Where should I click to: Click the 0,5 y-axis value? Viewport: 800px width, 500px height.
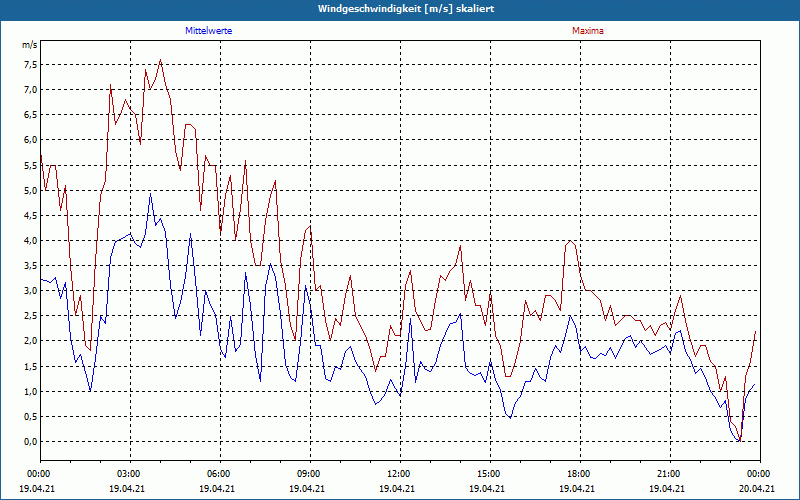pyautogui.click(x=30, y=416)
